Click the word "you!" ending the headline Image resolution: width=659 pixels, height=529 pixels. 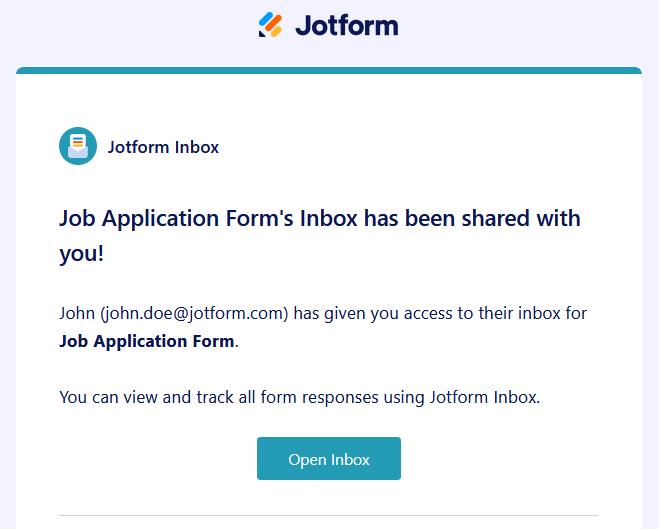pos(81,254)
